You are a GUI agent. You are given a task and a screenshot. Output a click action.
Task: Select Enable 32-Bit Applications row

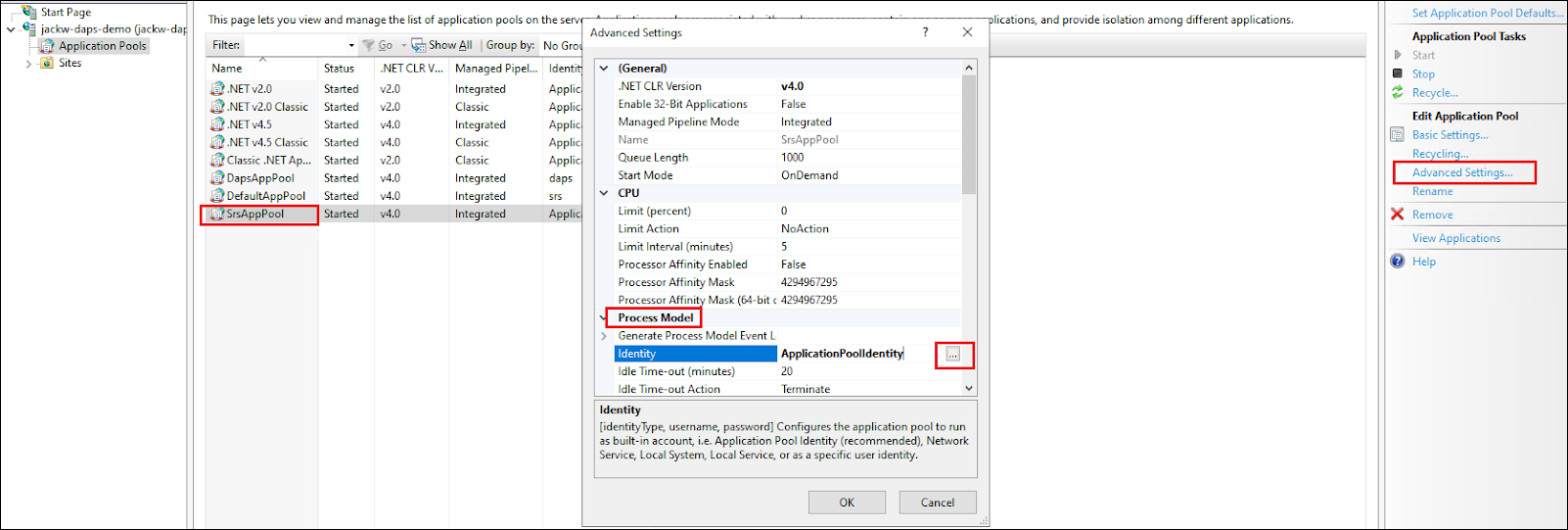tap(788, 104)
